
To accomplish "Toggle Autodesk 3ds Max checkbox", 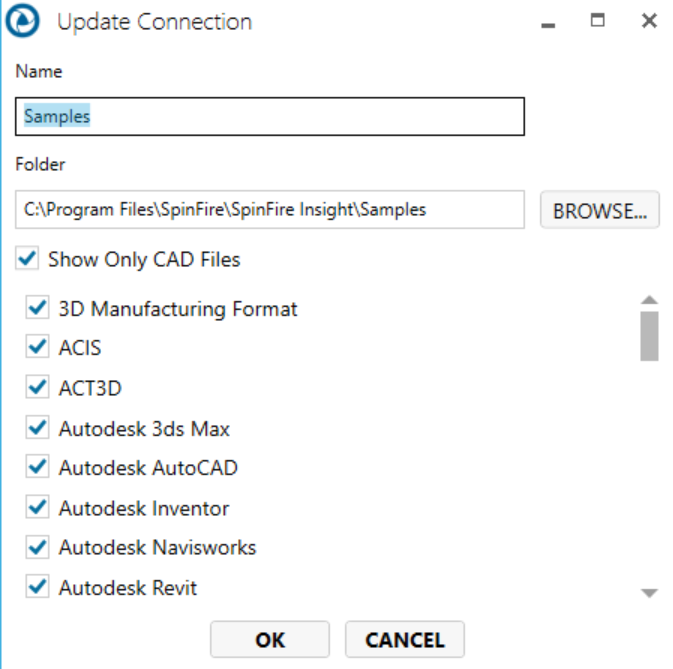I will tap(38, 428).
